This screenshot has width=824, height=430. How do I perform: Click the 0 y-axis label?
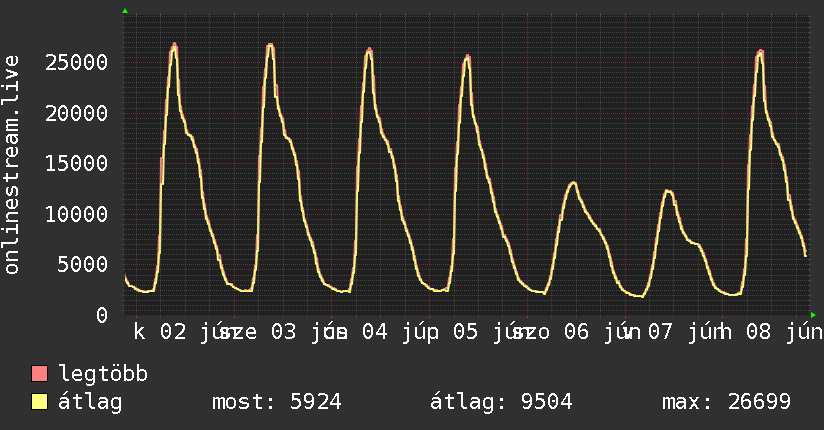coord(102,315)
